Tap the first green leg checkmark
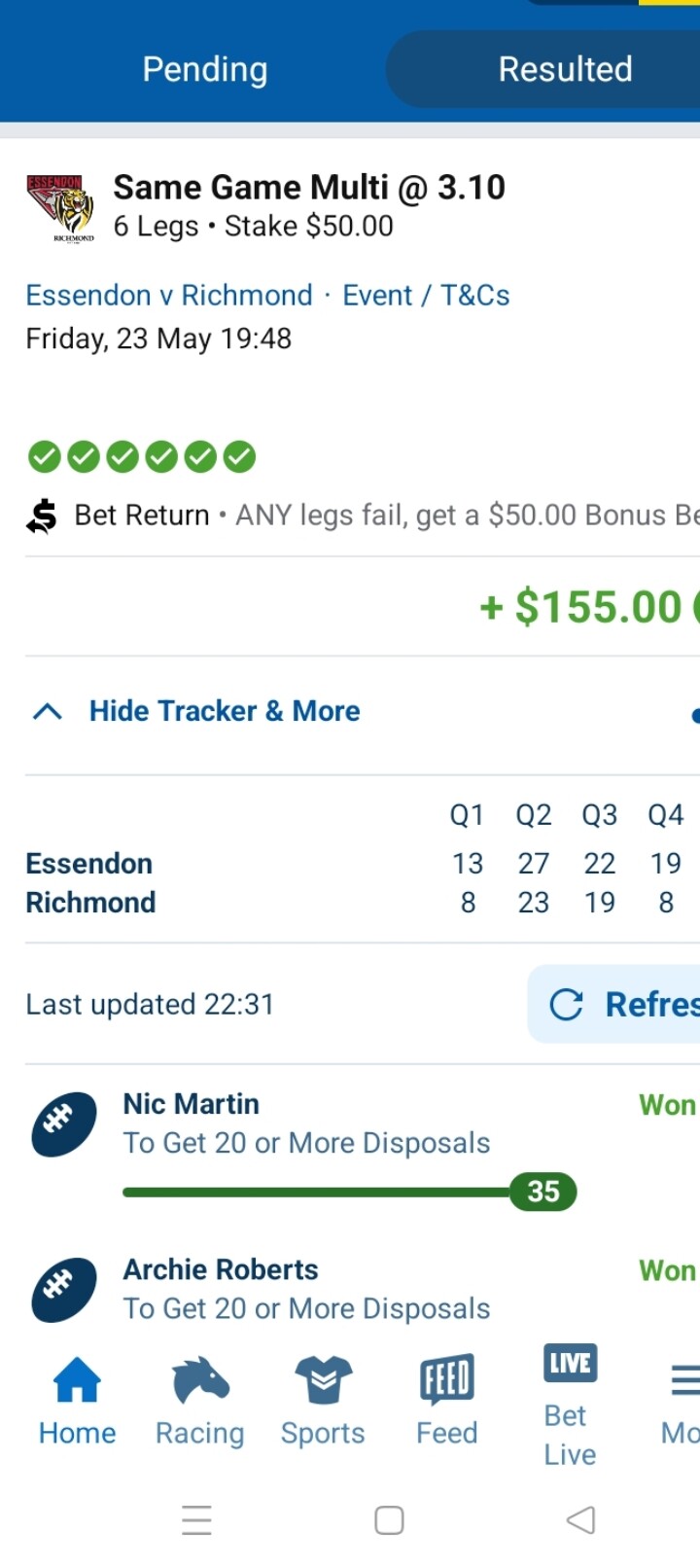Screen dimensions: 700x1568 [x=45, y=456]
